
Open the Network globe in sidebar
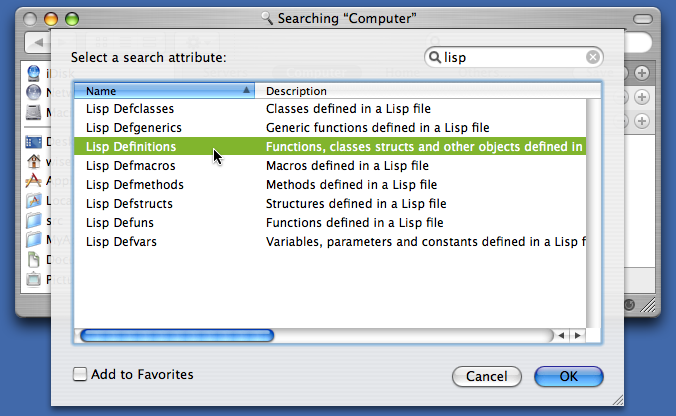point(34,92)
